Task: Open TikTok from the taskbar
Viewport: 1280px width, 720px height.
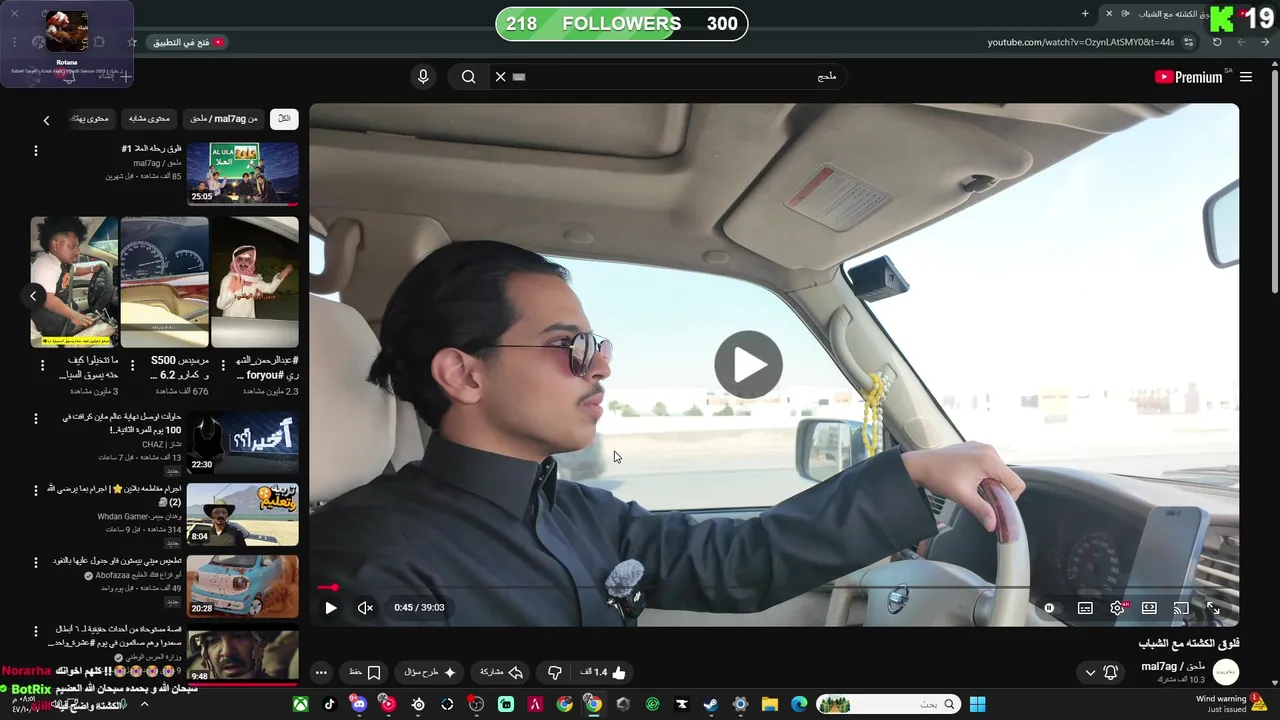Action: (x=329, y=704)
